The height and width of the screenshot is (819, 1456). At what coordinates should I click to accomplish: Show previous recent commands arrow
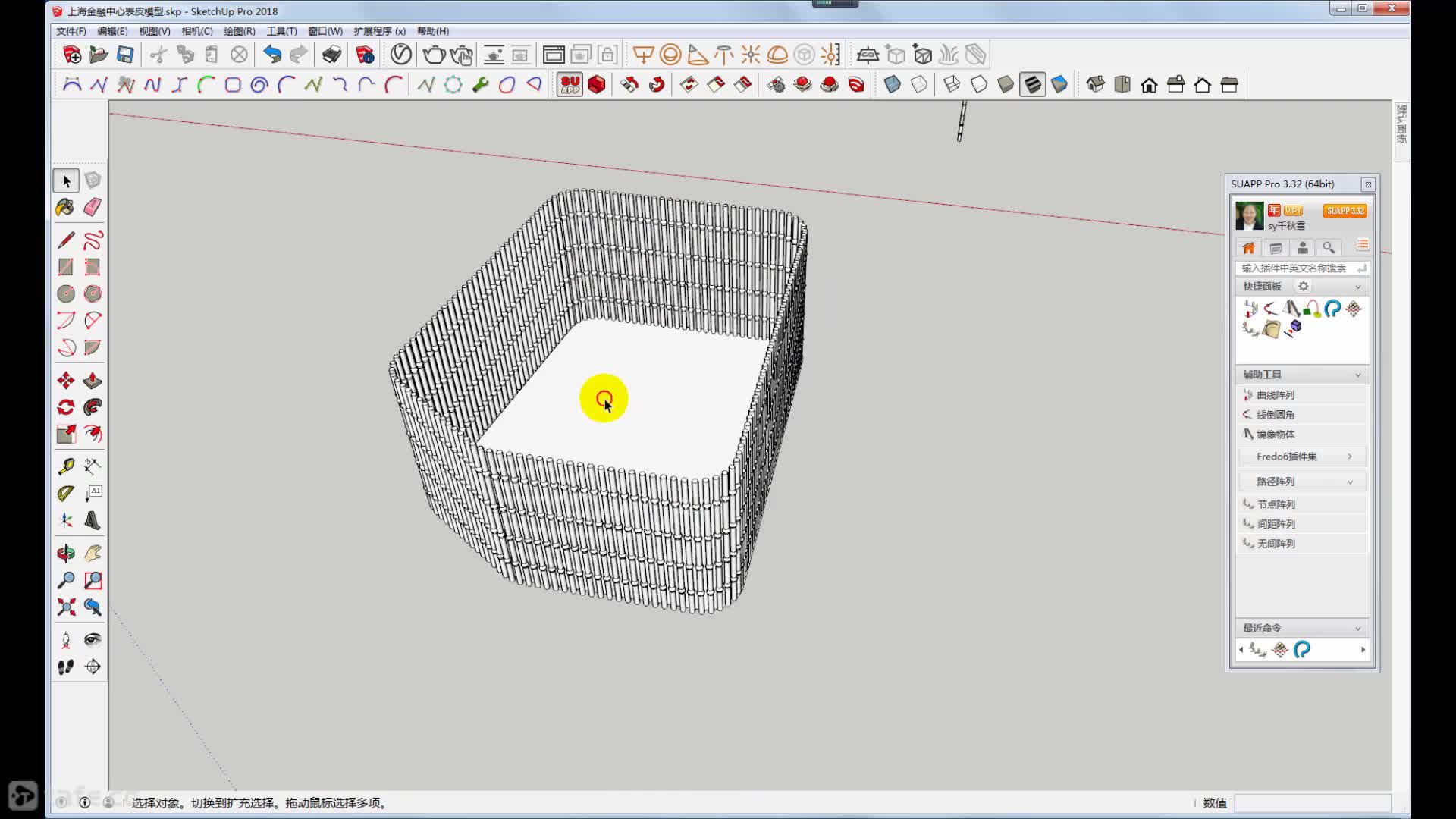pos(1241,650)
